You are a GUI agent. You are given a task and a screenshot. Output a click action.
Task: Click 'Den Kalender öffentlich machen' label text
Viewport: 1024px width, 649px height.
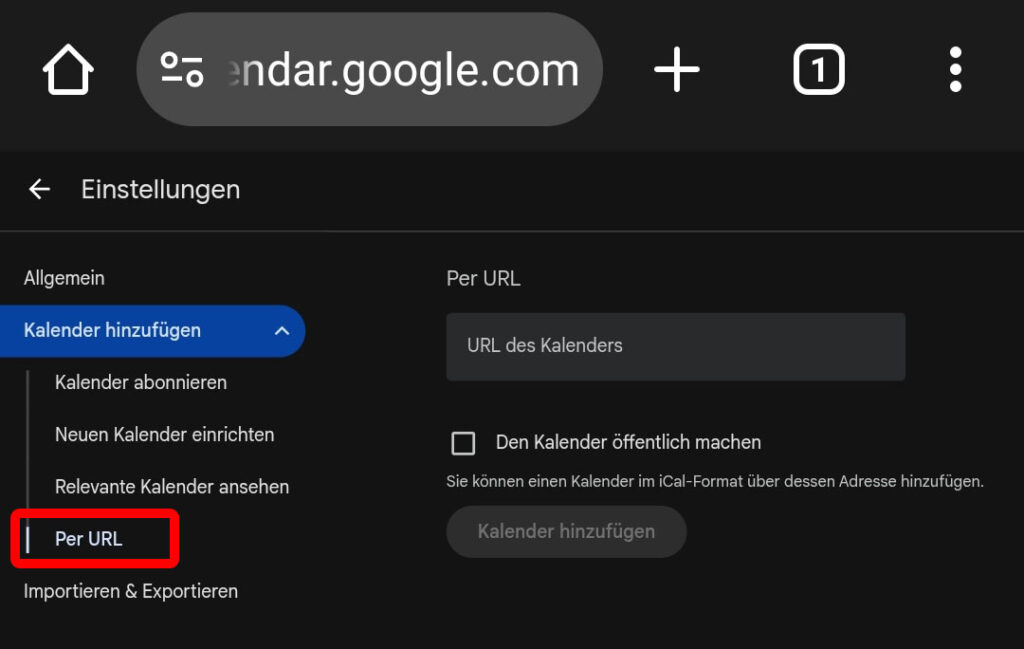628,443
